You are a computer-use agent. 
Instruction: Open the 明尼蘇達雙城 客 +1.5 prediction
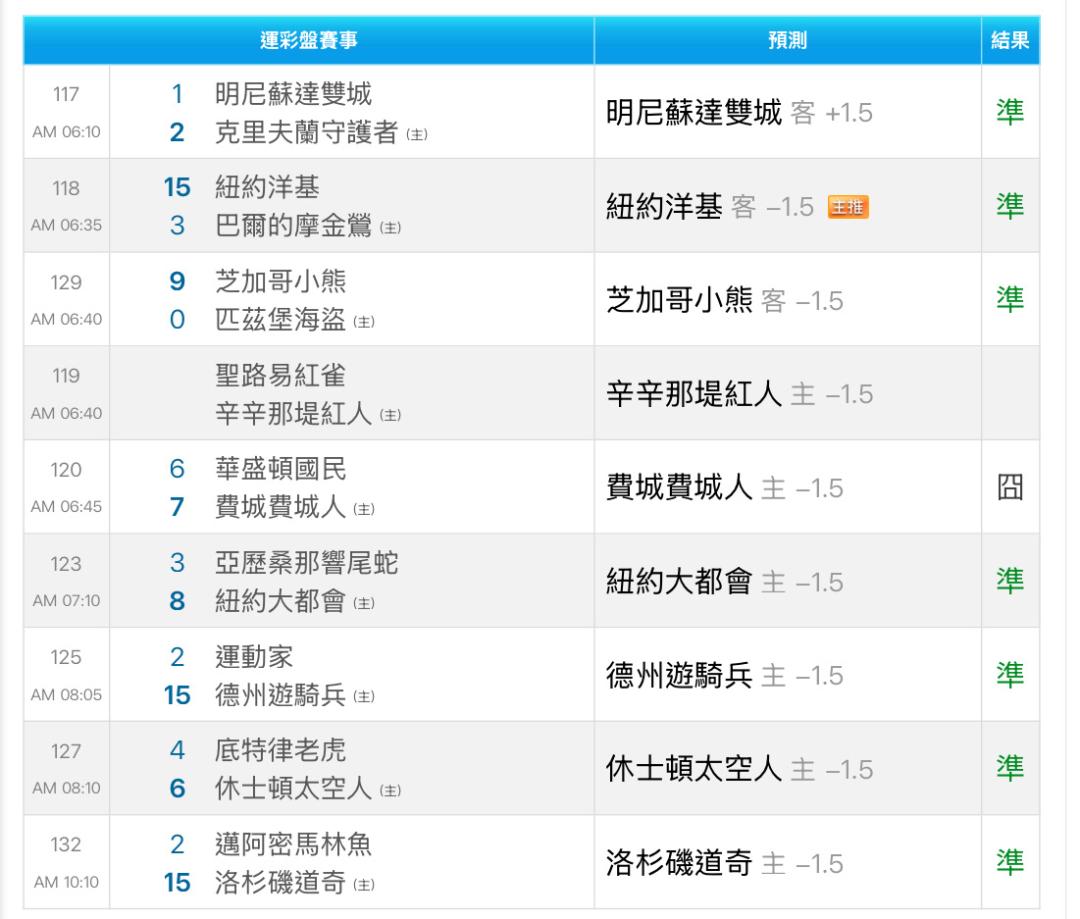[739, 112]
